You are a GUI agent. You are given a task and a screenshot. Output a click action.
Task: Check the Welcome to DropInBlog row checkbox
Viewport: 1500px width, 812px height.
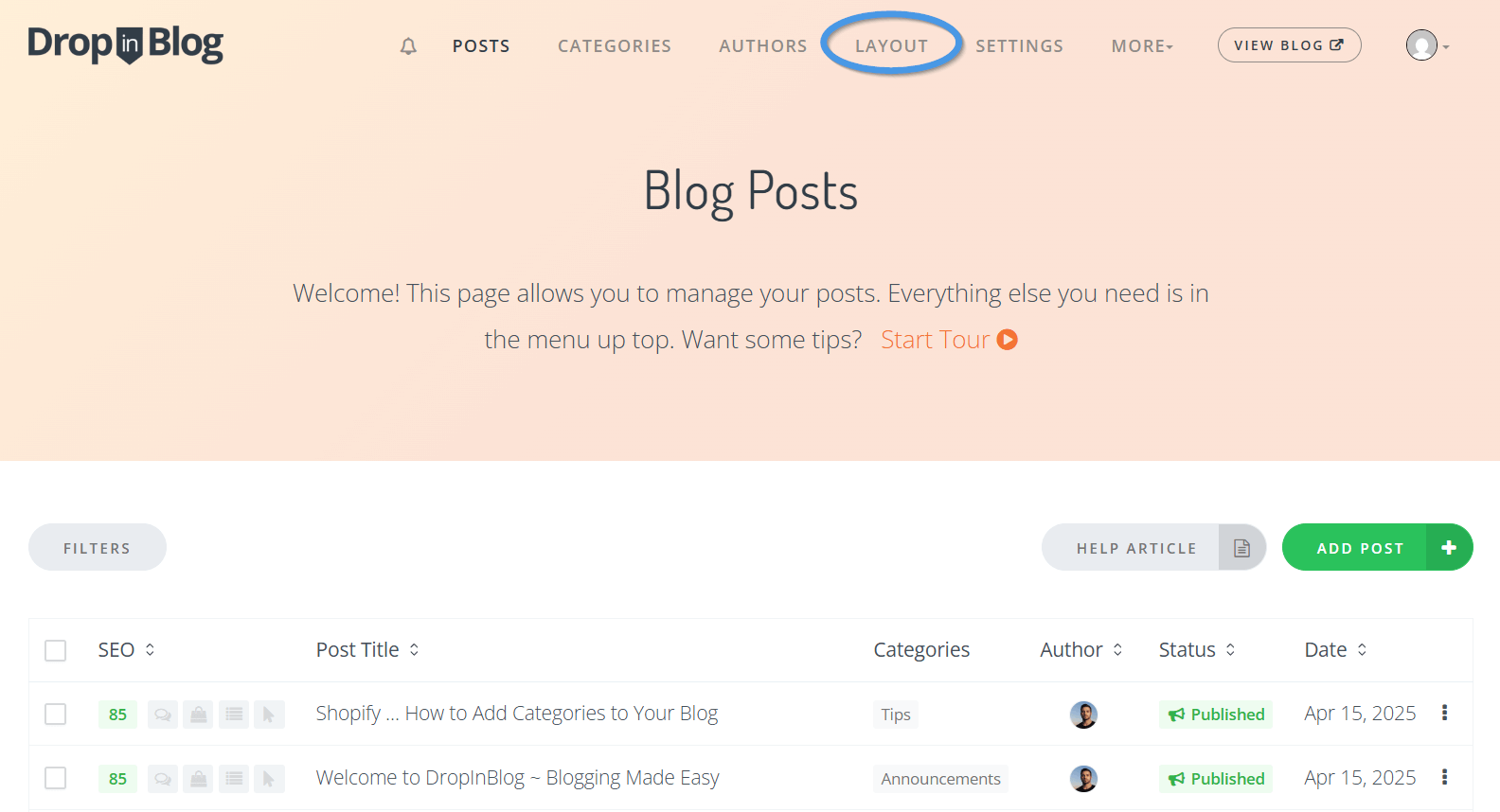click(x=56, y=778)
